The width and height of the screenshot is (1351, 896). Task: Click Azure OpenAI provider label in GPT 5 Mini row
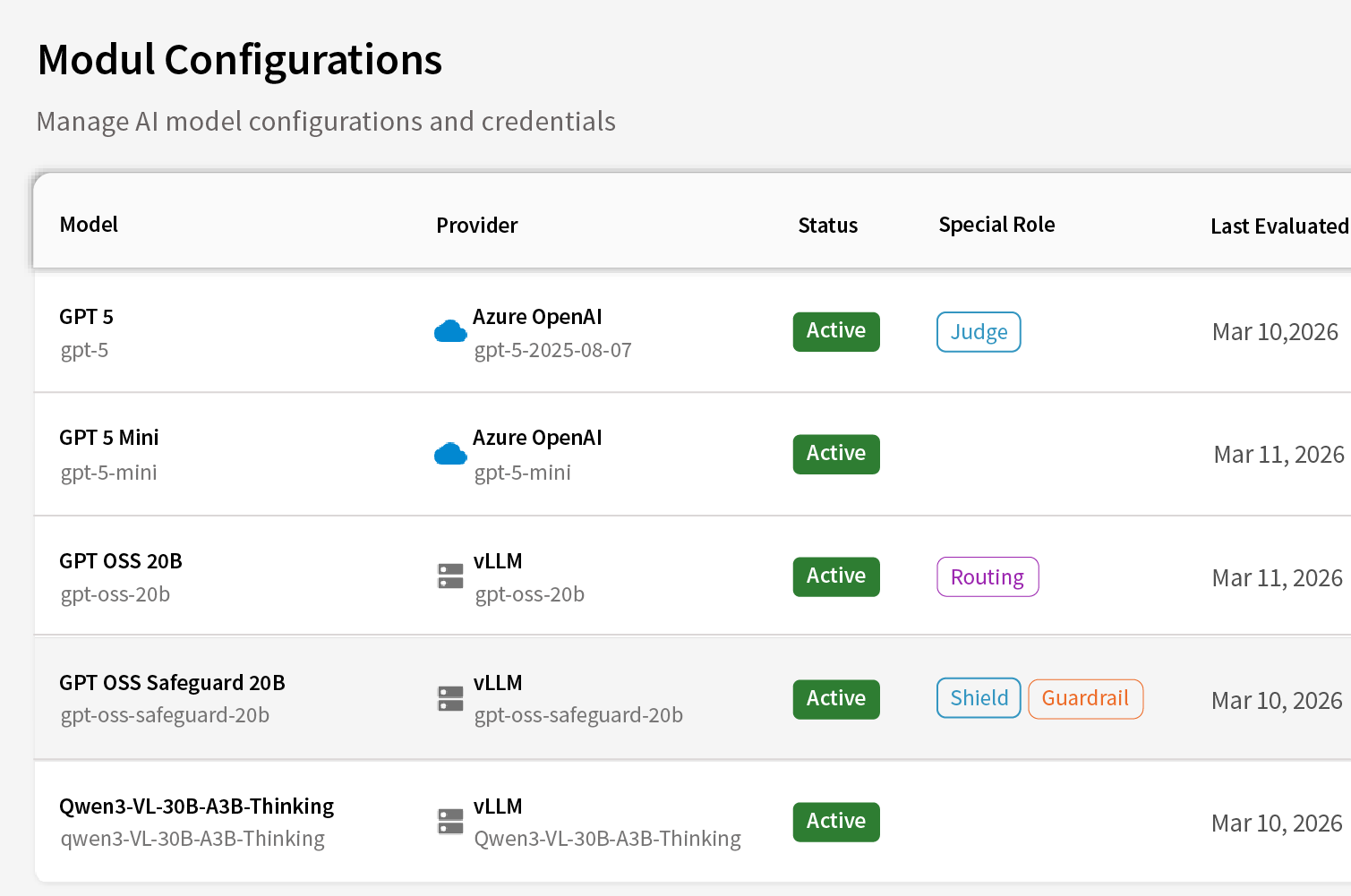(537, 438)
